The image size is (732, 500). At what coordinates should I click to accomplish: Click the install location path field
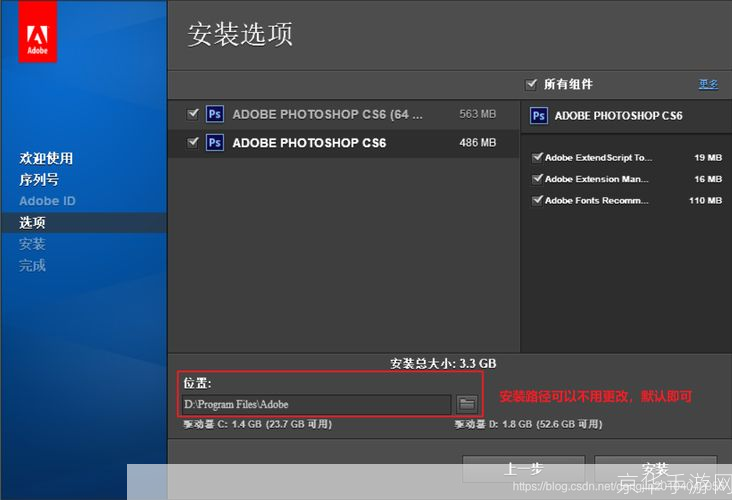(316, 404)
